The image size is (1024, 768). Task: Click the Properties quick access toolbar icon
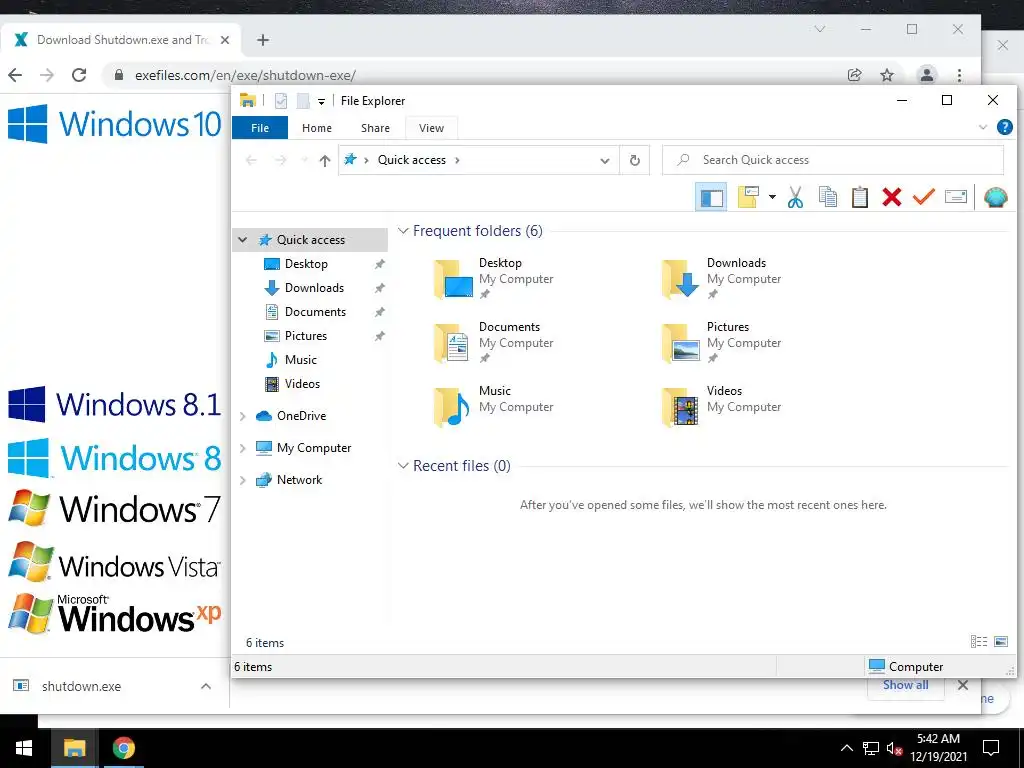coord(281,101)
